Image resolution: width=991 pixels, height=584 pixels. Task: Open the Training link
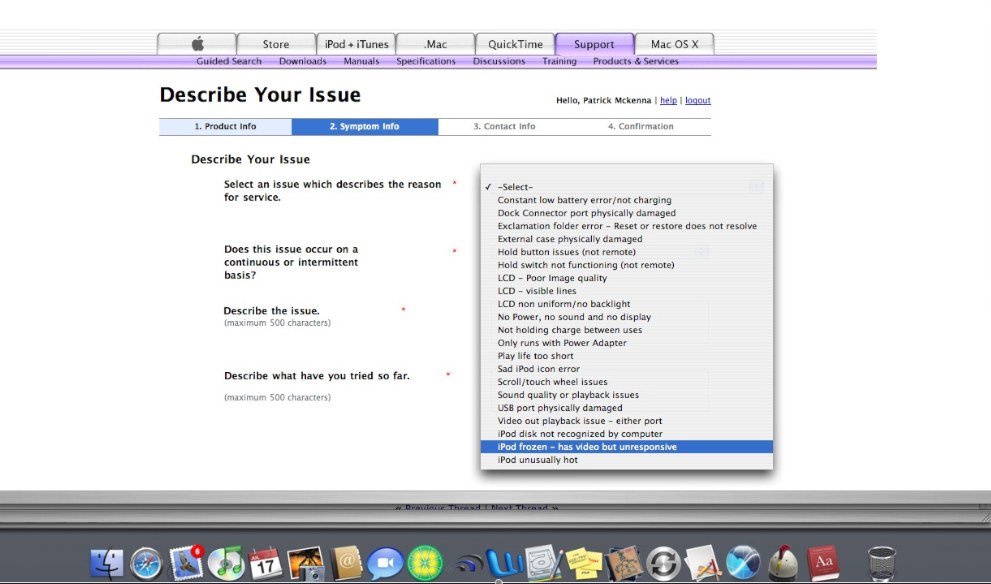pyautogui.click(x=559, y=61)
